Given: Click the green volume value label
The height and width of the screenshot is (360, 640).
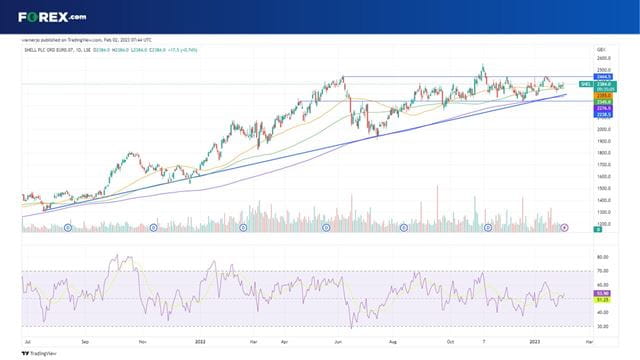Looking at the screenshot, I should click(x=598, y=230).
